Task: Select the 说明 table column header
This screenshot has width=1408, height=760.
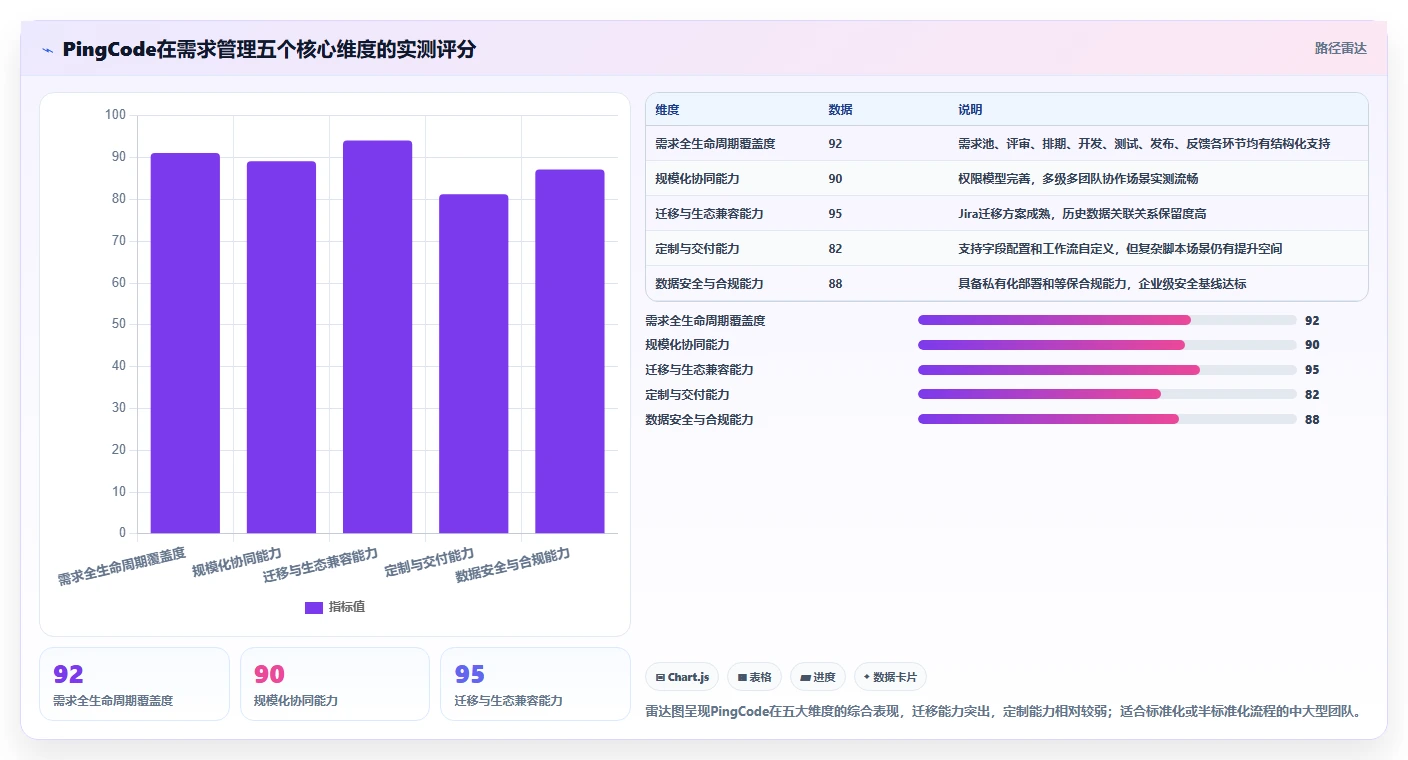Action: point(970,110)
